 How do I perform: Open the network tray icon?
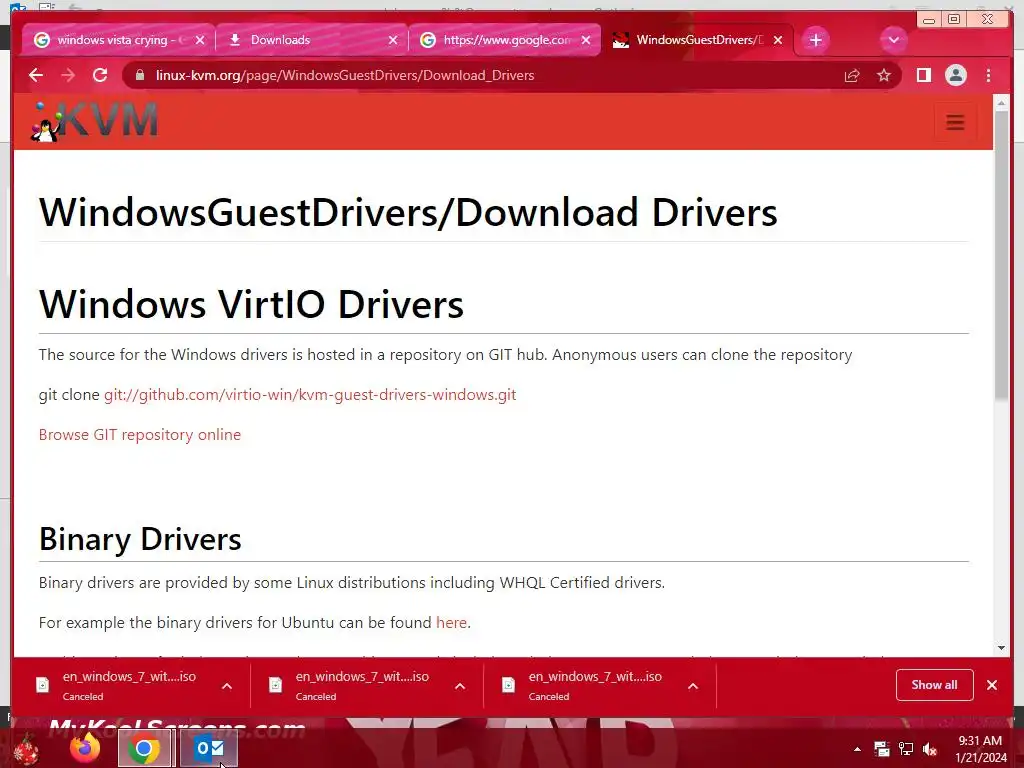(x=906, y=749)
